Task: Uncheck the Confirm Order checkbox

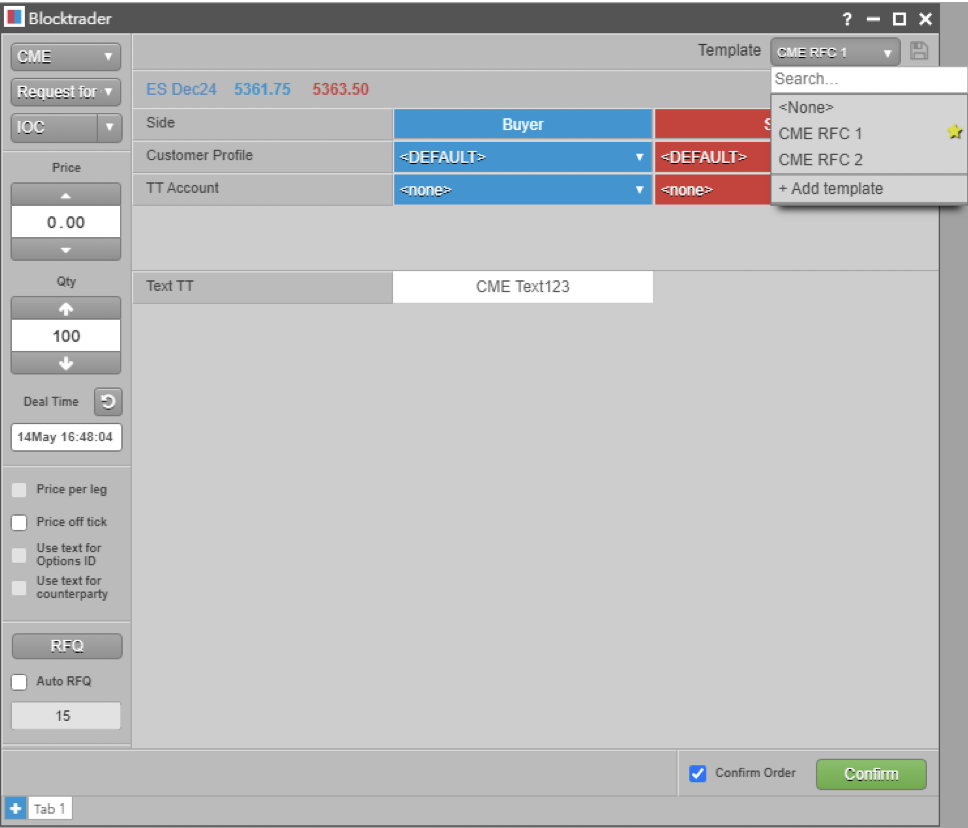Action: point(698,773)
